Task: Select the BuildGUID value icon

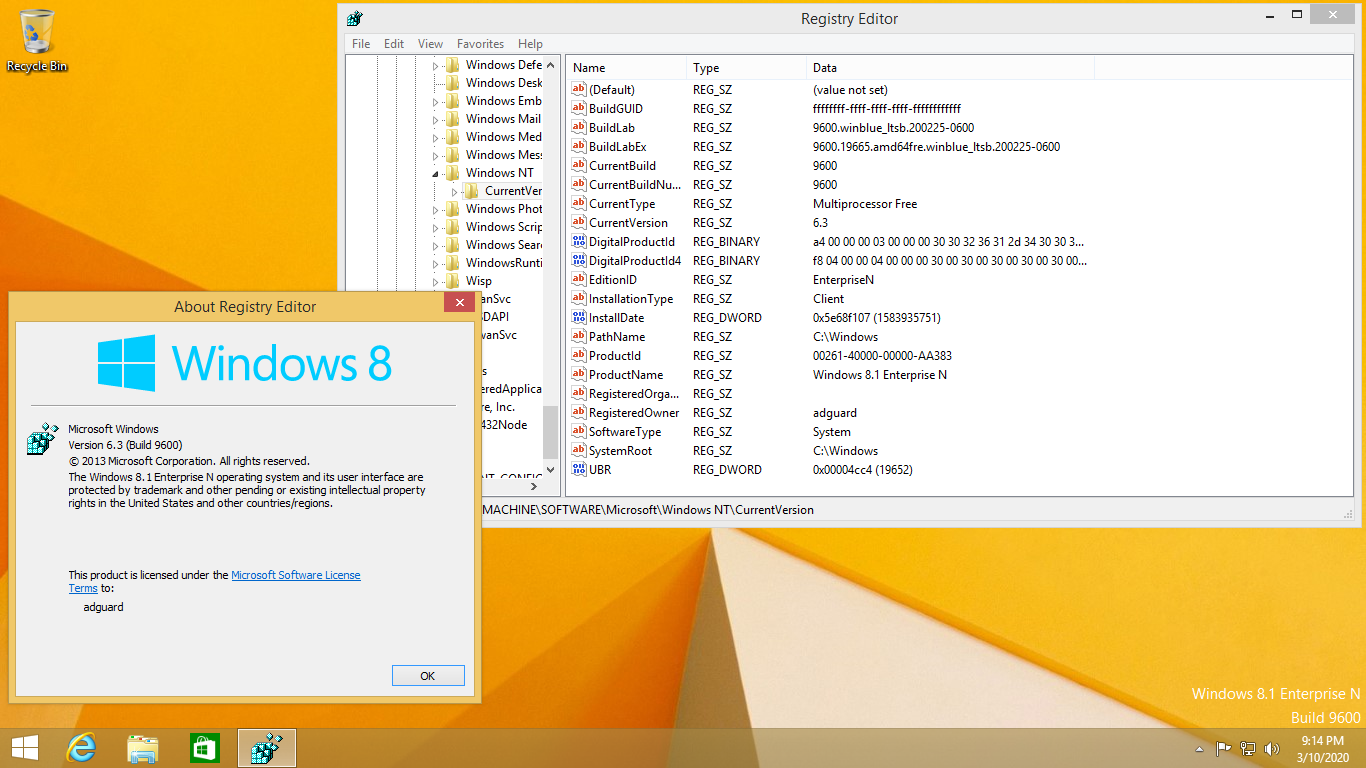Action: [578, 108]
